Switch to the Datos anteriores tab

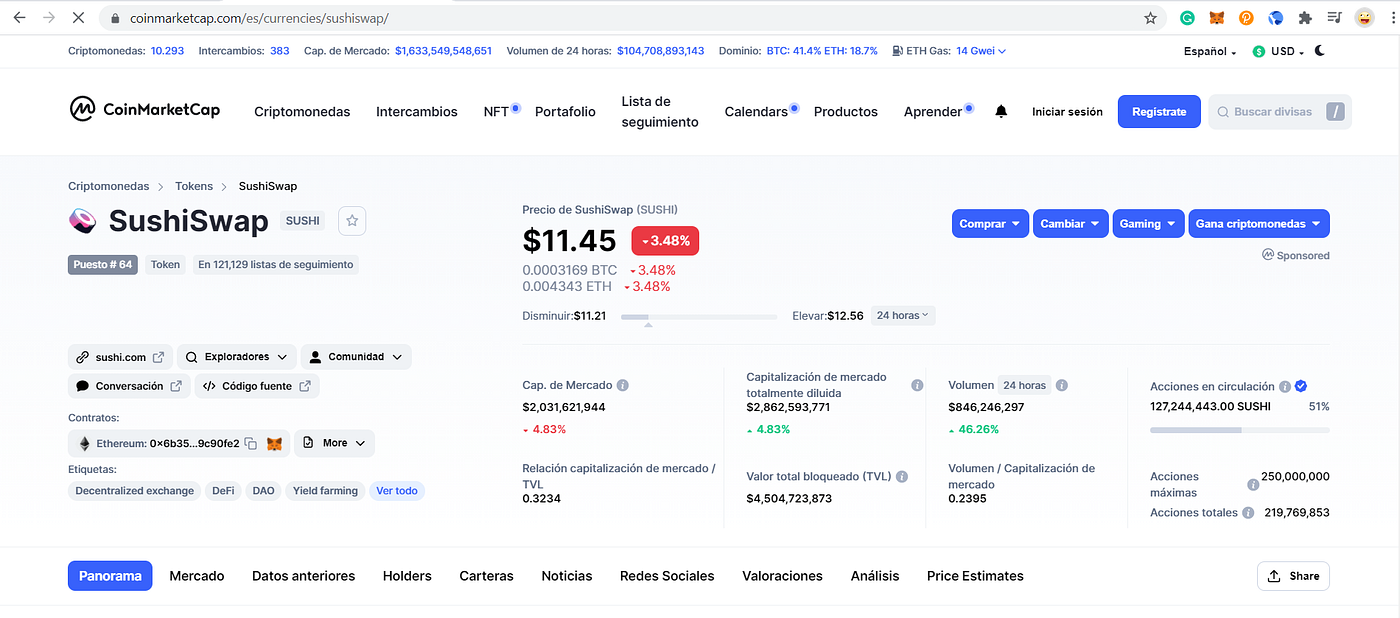[x=303, y=576]
